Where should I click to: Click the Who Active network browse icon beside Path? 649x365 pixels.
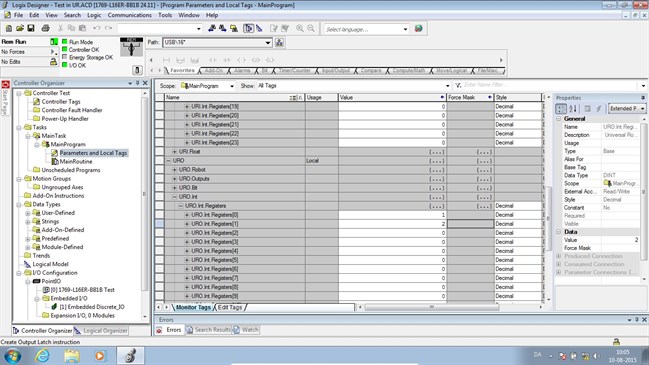[279, 43]
